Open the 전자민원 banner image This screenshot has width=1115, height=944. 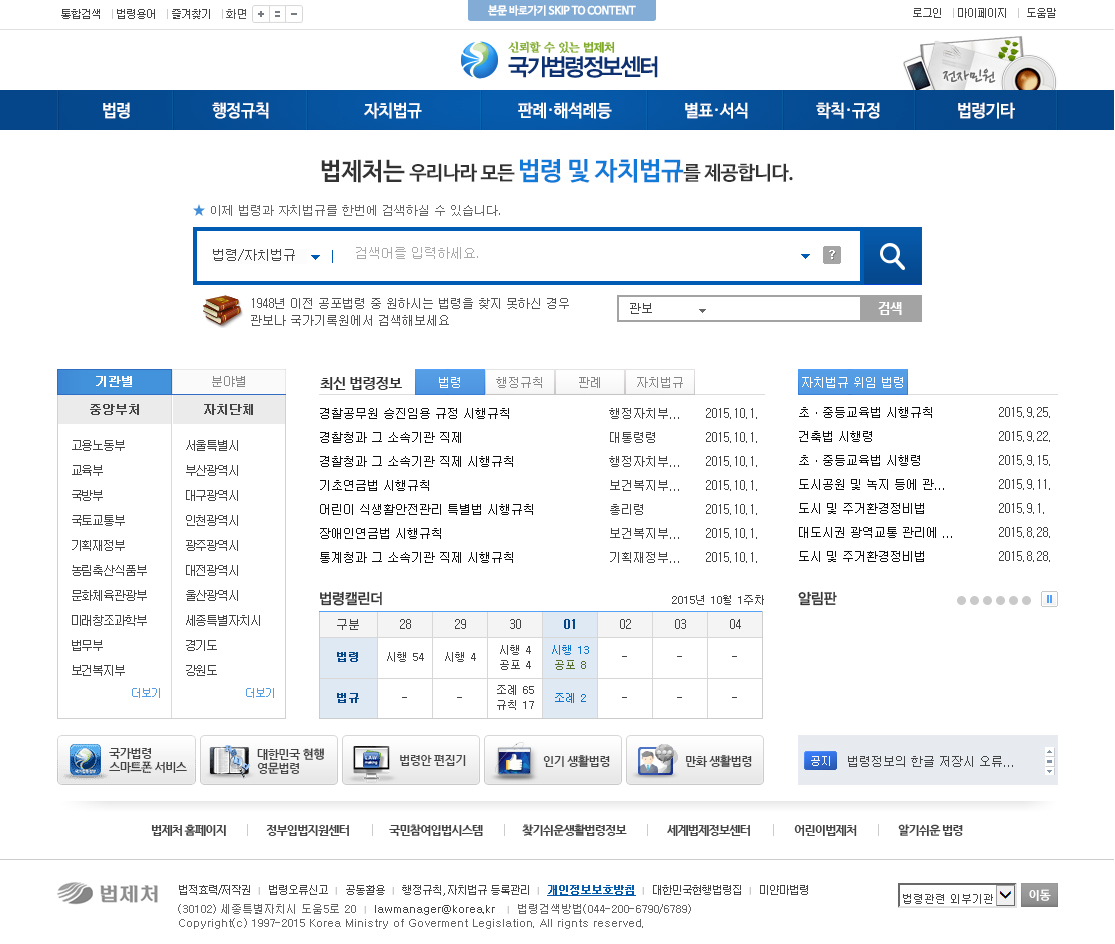point(981,64)
